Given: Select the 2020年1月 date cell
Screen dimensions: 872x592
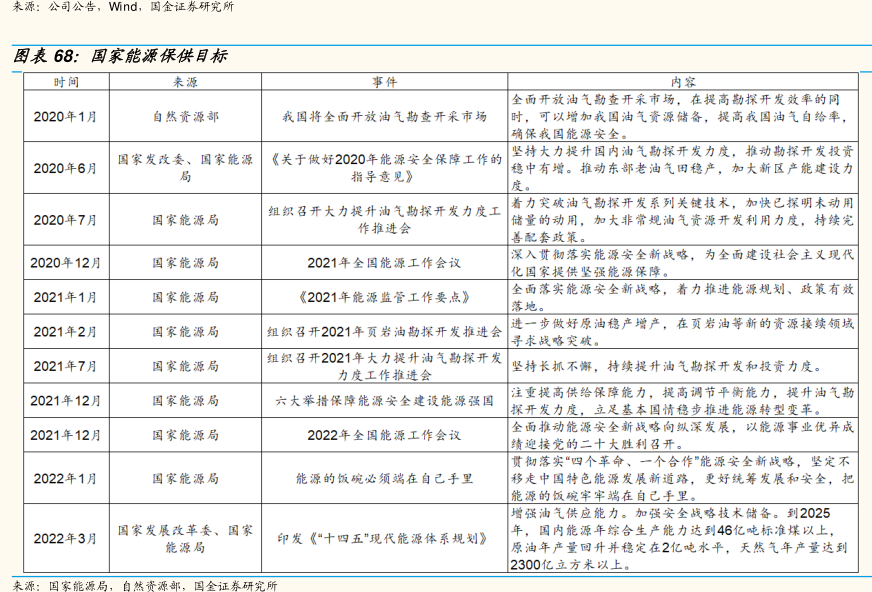Looking at the screenshot, I should click(x=66, y=116).
